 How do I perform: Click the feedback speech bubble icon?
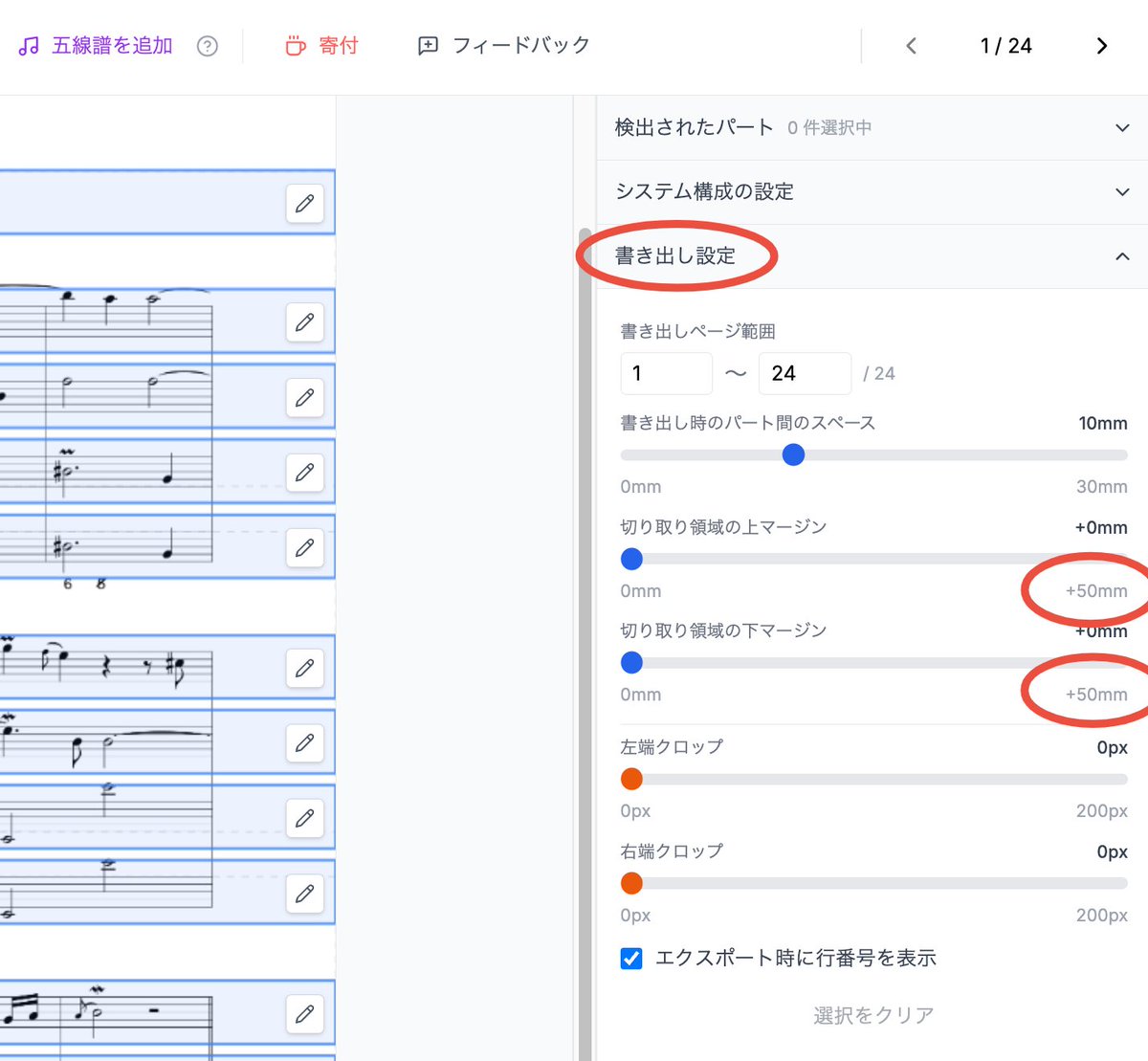428,46
